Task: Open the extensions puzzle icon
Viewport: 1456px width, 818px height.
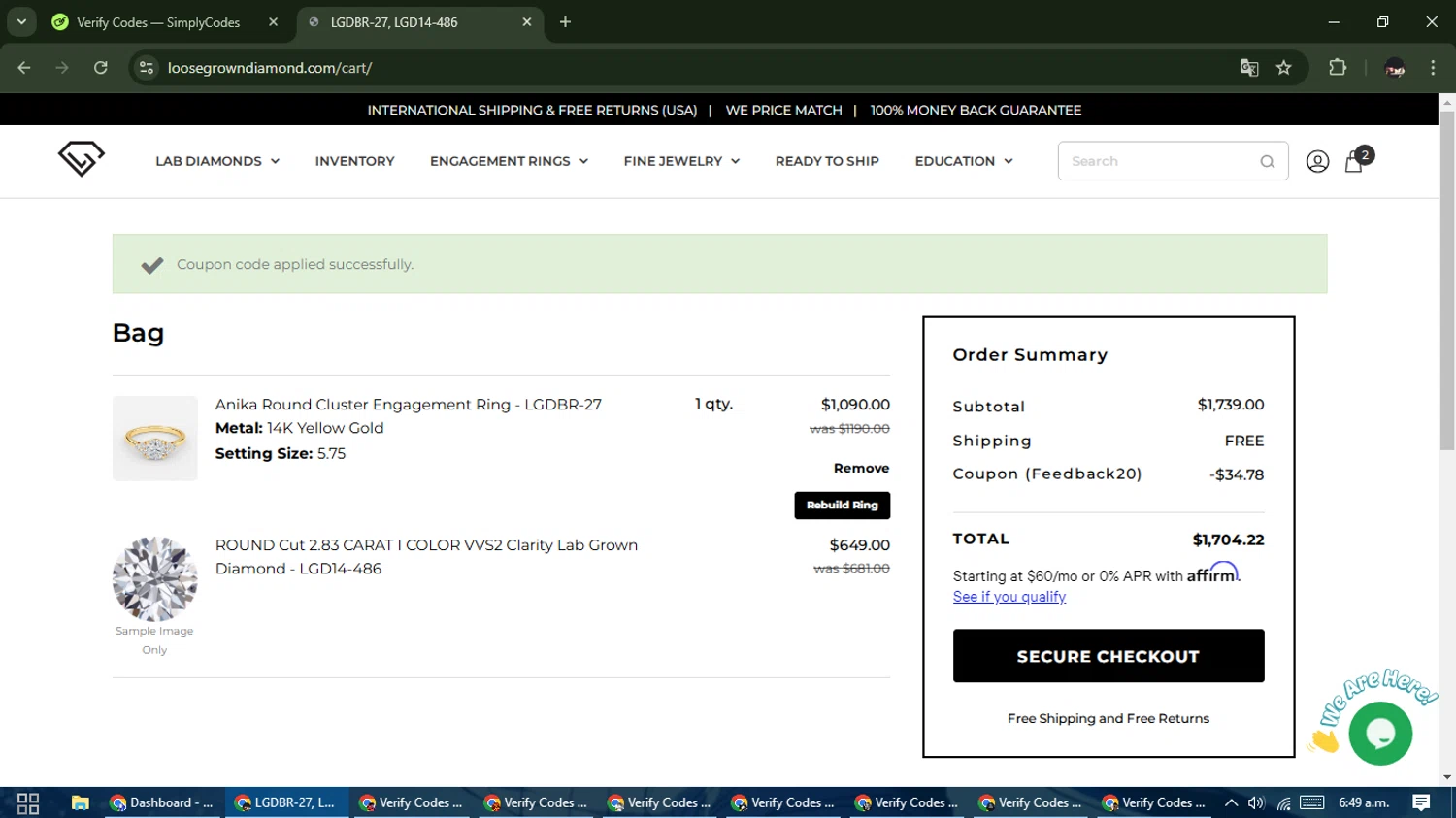Action: [x=1338, y=68]
